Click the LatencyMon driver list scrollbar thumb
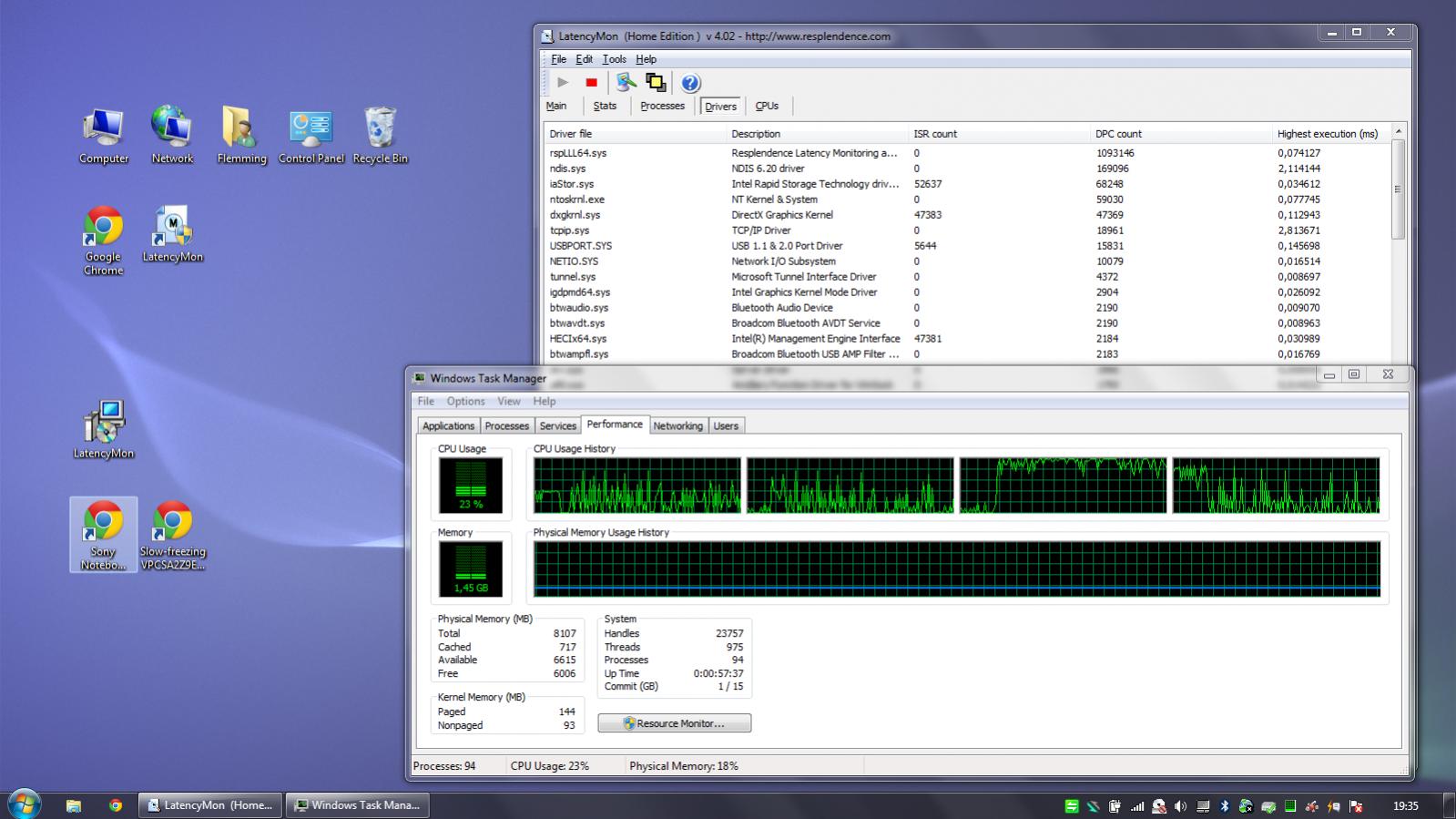Screen dimensions: 1456x819 pos(1398,189)
